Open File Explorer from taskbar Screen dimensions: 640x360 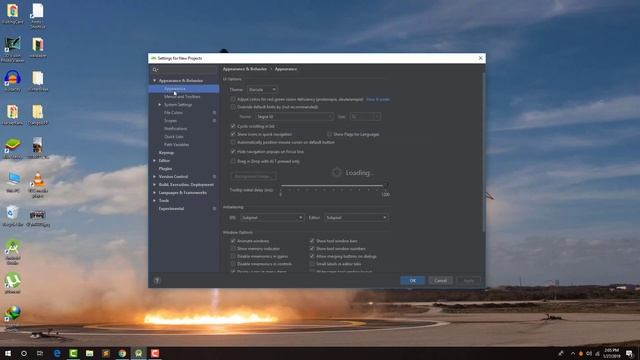[89, 353]
